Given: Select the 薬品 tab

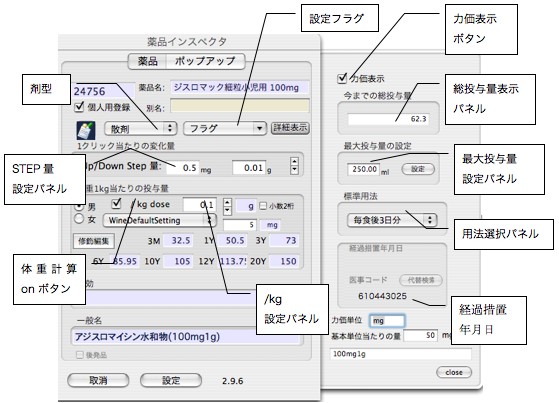Looking at the screenshot, I should point(147,61).
